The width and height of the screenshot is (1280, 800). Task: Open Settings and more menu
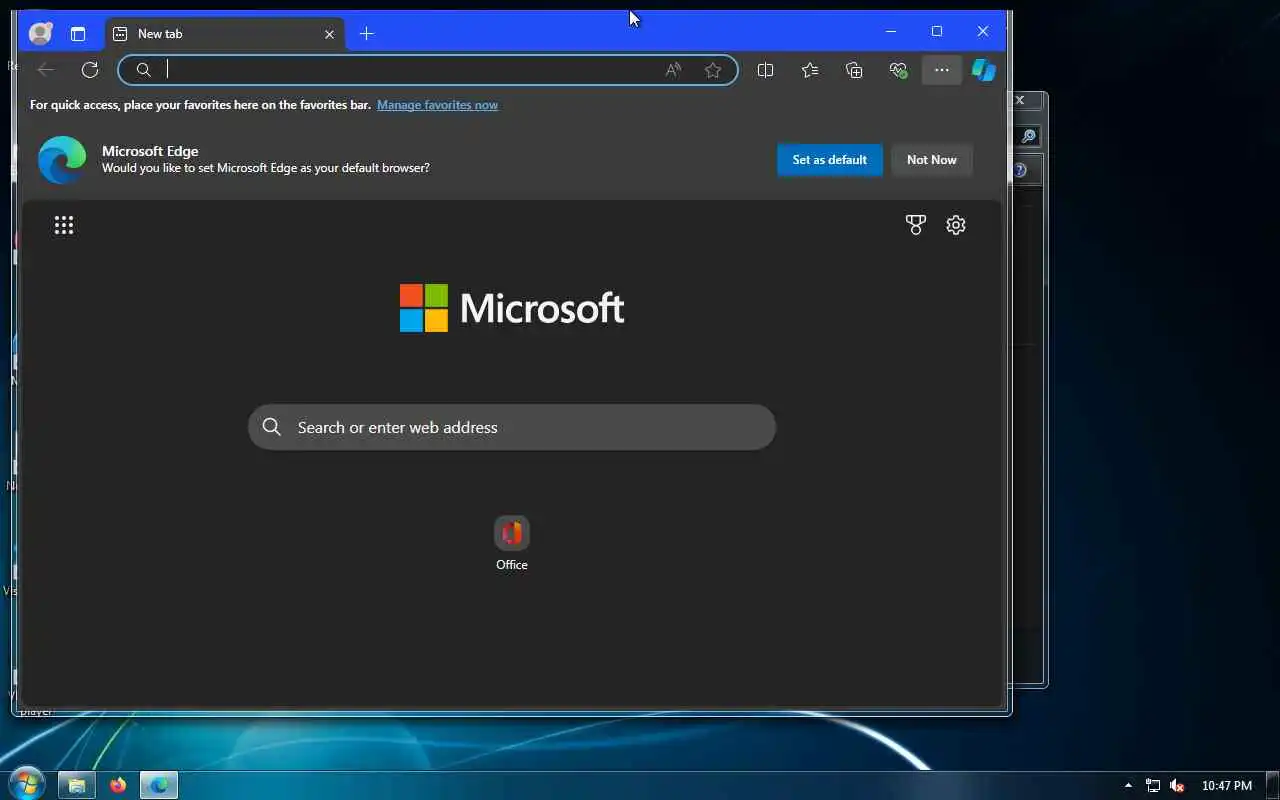942,70
